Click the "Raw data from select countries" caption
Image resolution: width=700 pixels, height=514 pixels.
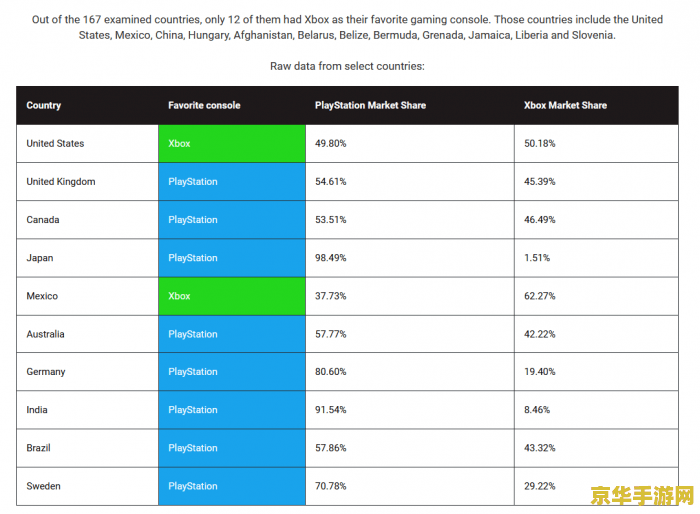tap(347, 66)
